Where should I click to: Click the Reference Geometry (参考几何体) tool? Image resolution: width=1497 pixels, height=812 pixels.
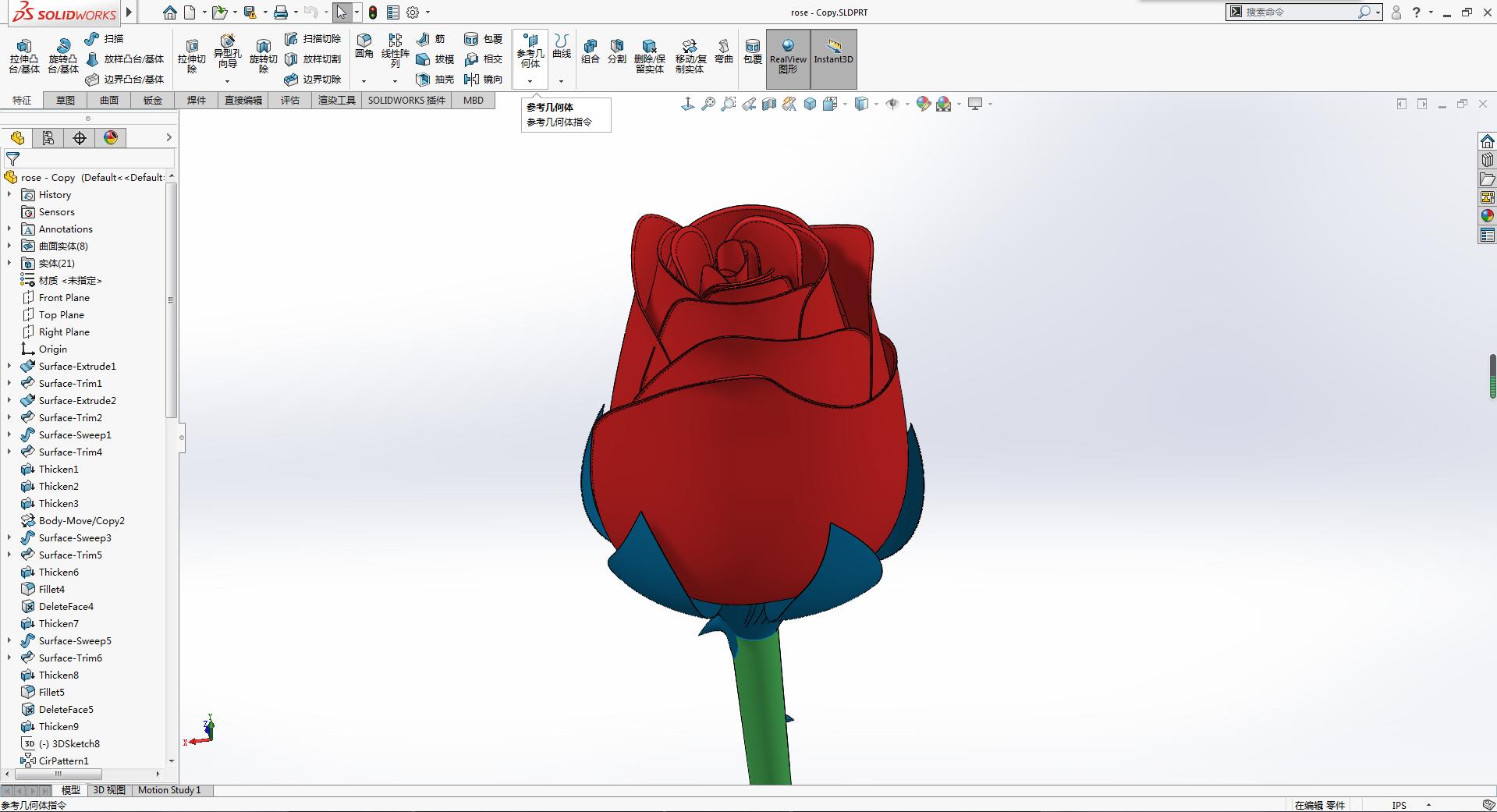click(530, 51)
